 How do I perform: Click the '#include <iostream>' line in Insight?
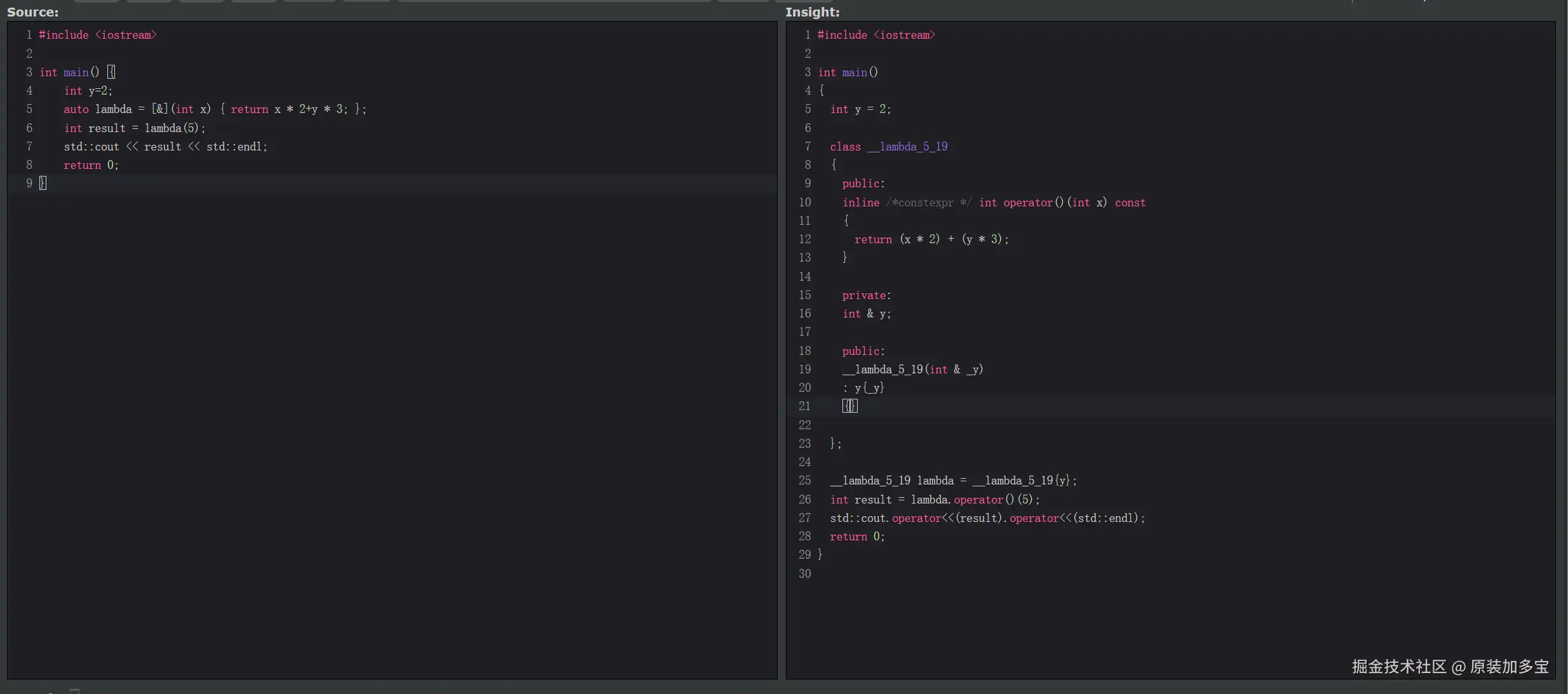pyautogui.click(x=875, y=35)
